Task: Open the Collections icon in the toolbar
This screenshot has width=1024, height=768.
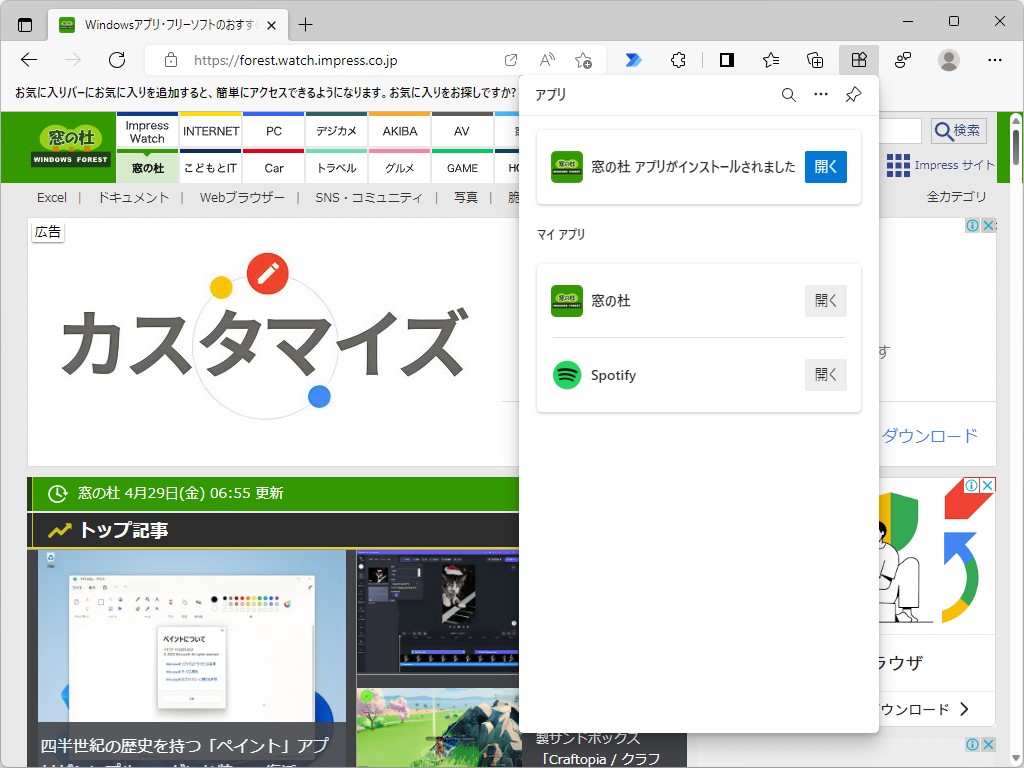Action: pyautogui.click(x=815, y=60)
